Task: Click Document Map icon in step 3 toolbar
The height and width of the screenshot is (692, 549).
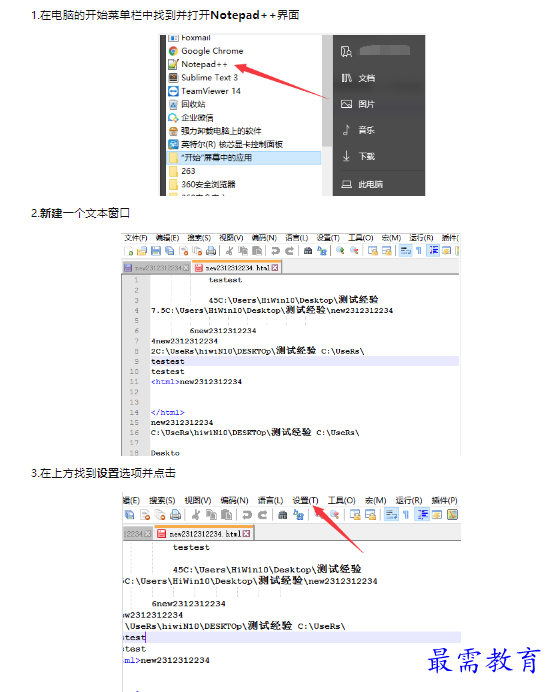Action: click(x=452, y=515)
